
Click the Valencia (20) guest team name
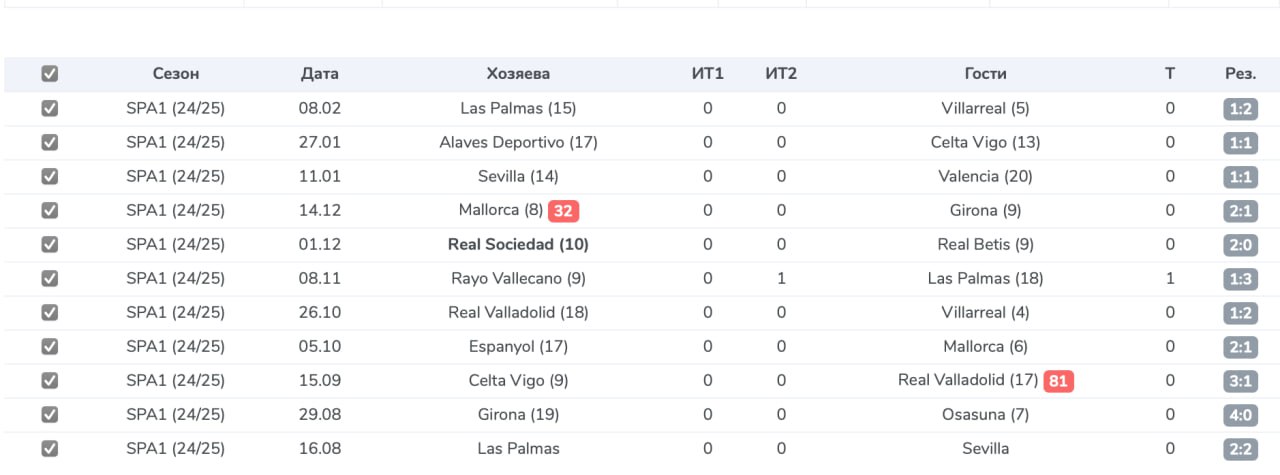pyautogui.click(x=986, y=177)
